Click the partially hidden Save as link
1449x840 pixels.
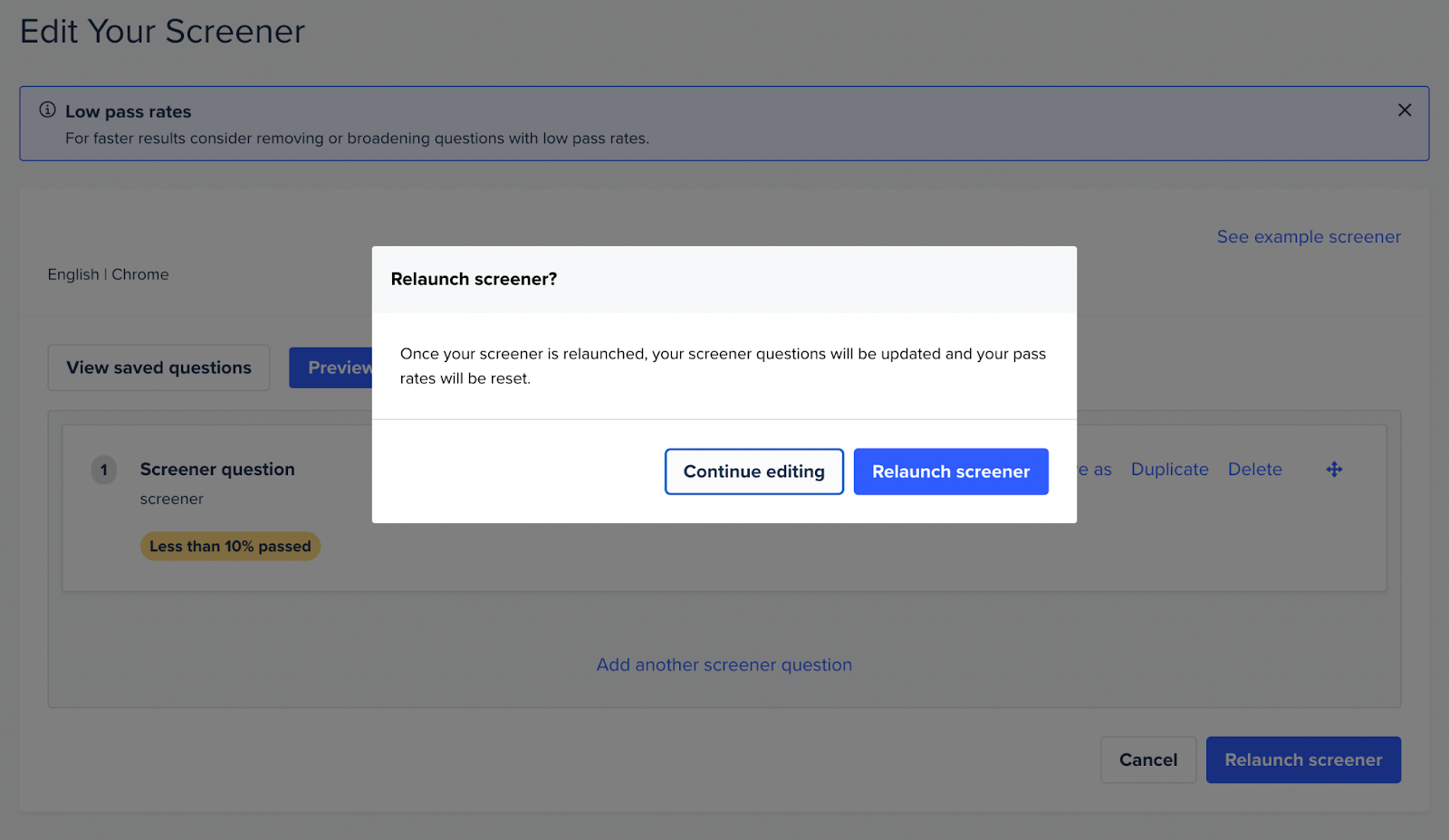point(1096,469)
